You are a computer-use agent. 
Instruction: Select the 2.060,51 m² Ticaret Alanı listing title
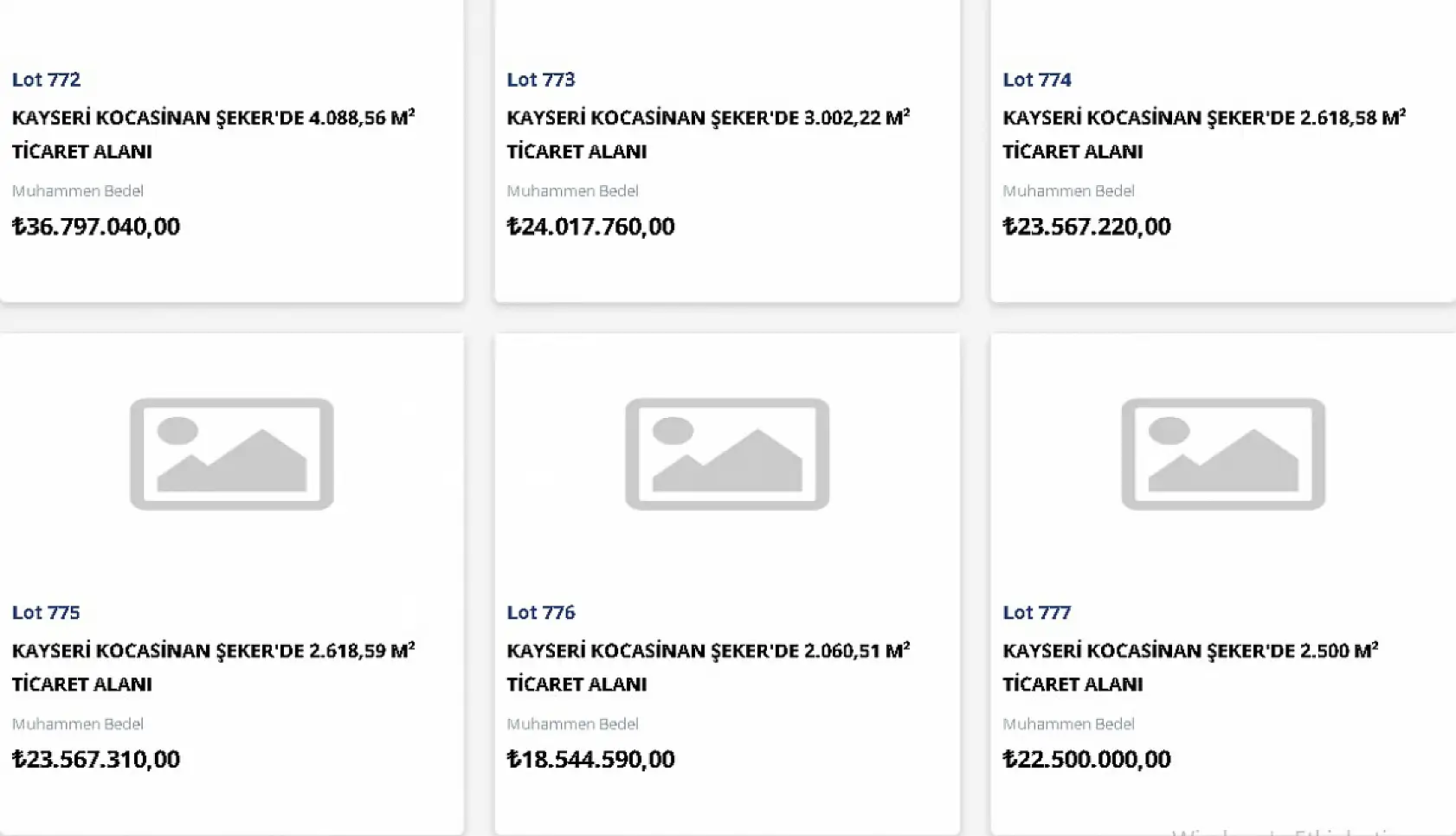coord(708,666)
